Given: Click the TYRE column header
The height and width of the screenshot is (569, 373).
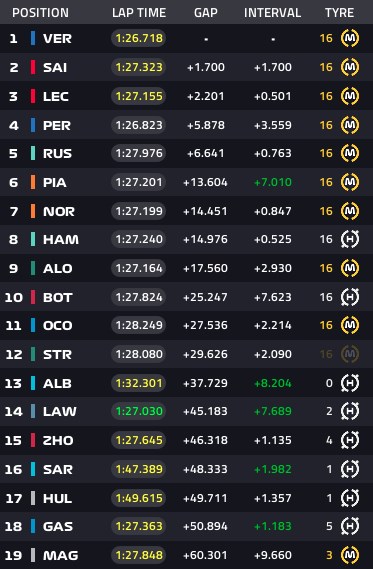Looking at the screenshot, I should pos(339,13).
